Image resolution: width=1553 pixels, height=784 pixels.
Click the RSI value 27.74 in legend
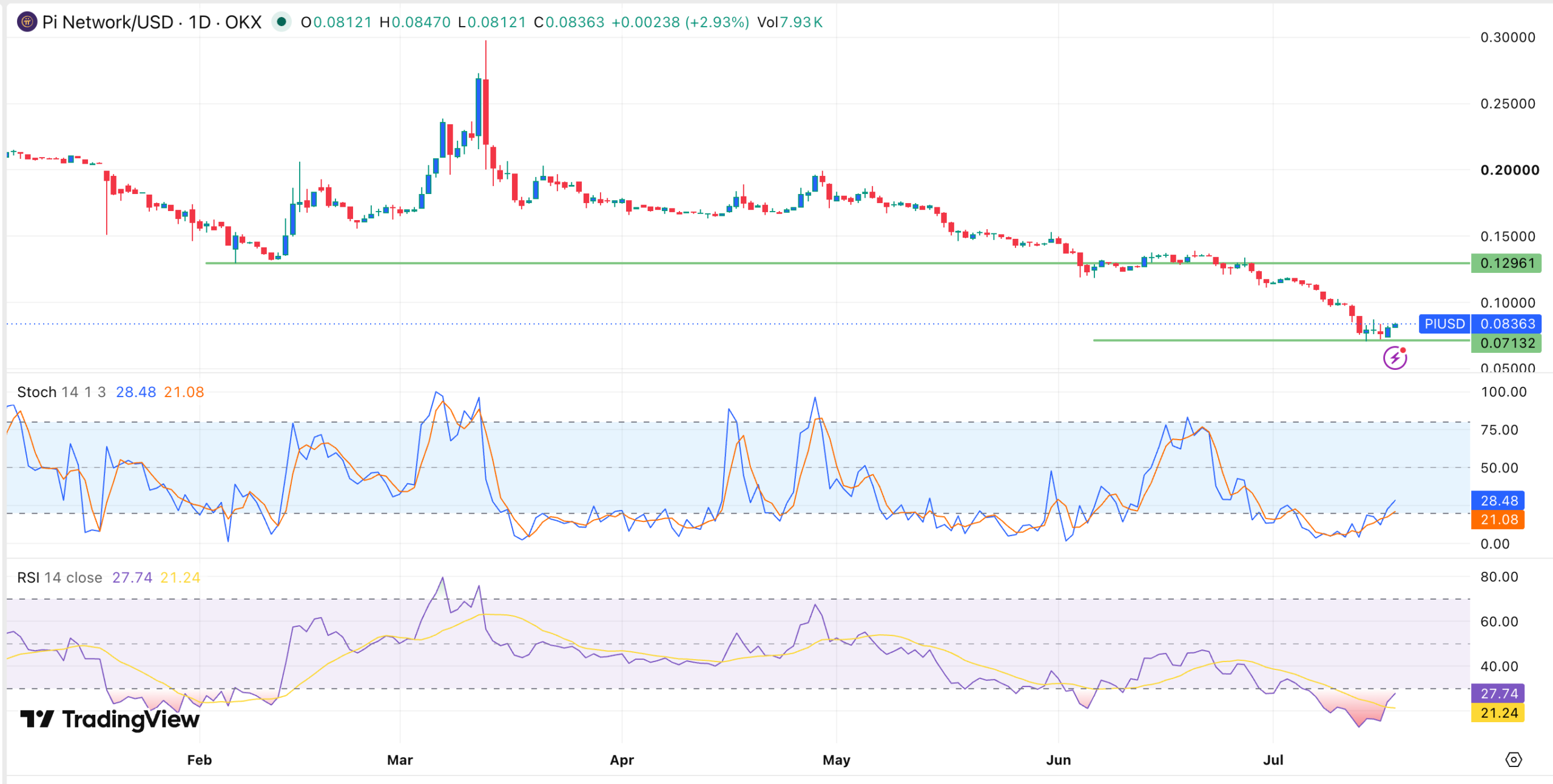132,578
